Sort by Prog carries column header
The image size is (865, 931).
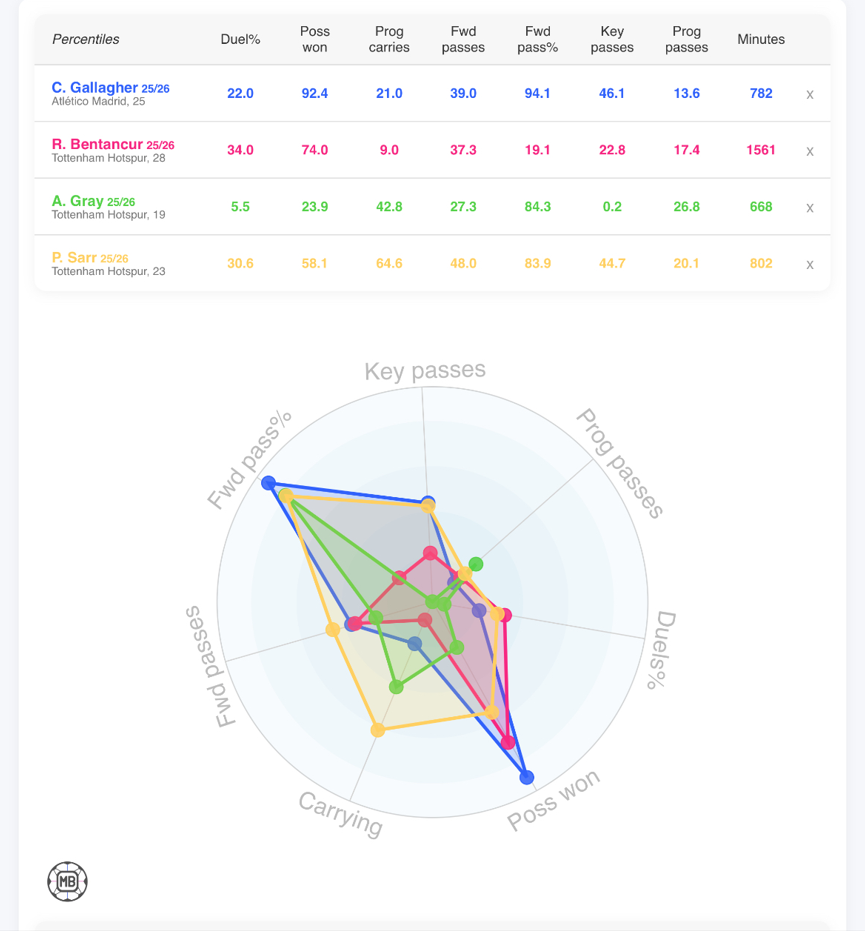(389, 39)
